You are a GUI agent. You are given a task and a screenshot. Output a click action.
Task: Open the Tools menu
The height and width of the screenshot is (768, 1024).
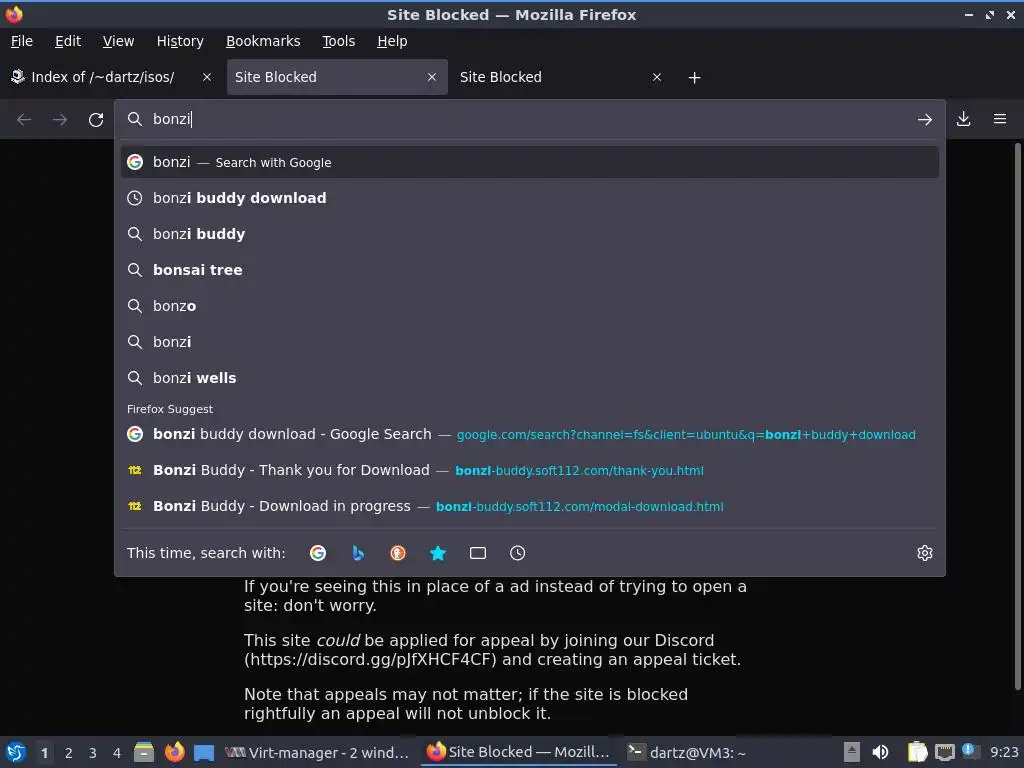pos(338,41)
